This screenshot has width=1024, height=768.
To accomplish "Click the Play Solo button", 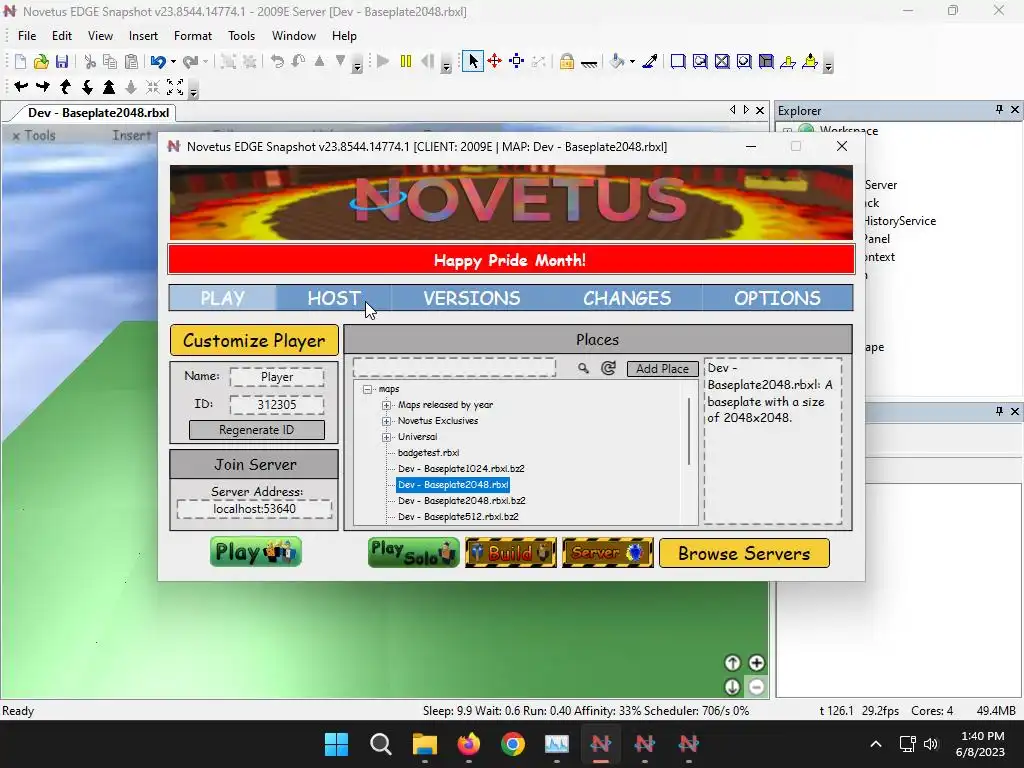I will pyautogui.click(x=413, y=552).
